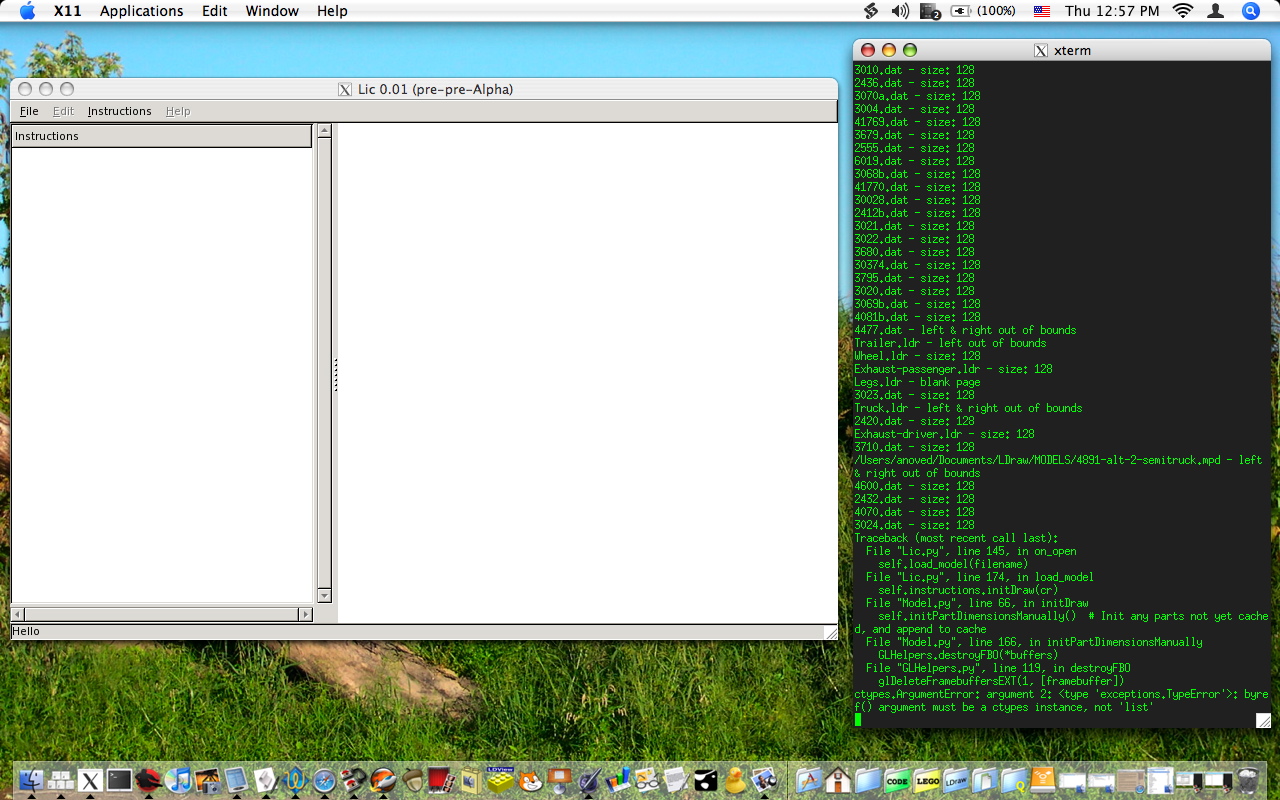This screenshot has height=800, width=1280.
Task: Open the File menu in Lic
Action: 29,111
